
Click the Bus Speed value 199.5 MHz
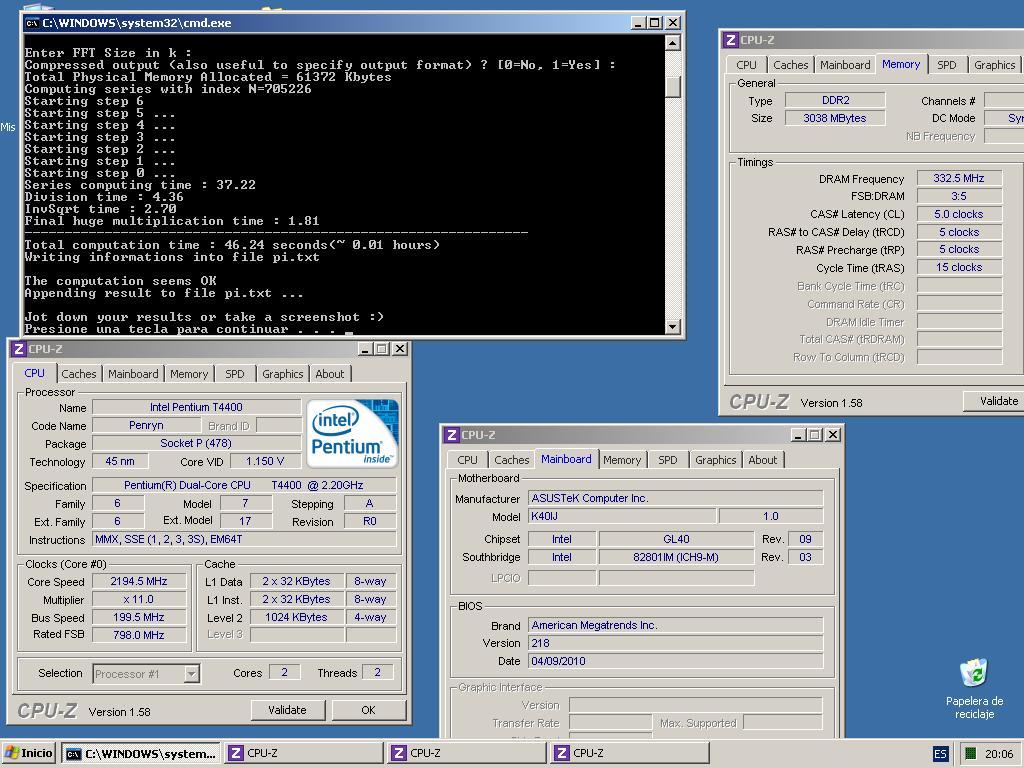click(139, 617)
